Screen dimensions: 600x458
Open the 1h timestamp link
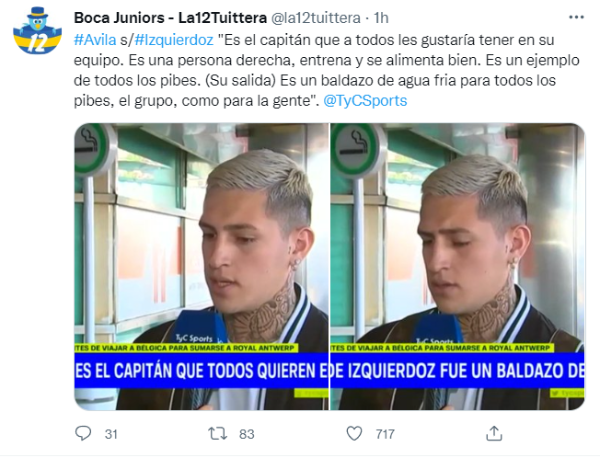(381, 18)
